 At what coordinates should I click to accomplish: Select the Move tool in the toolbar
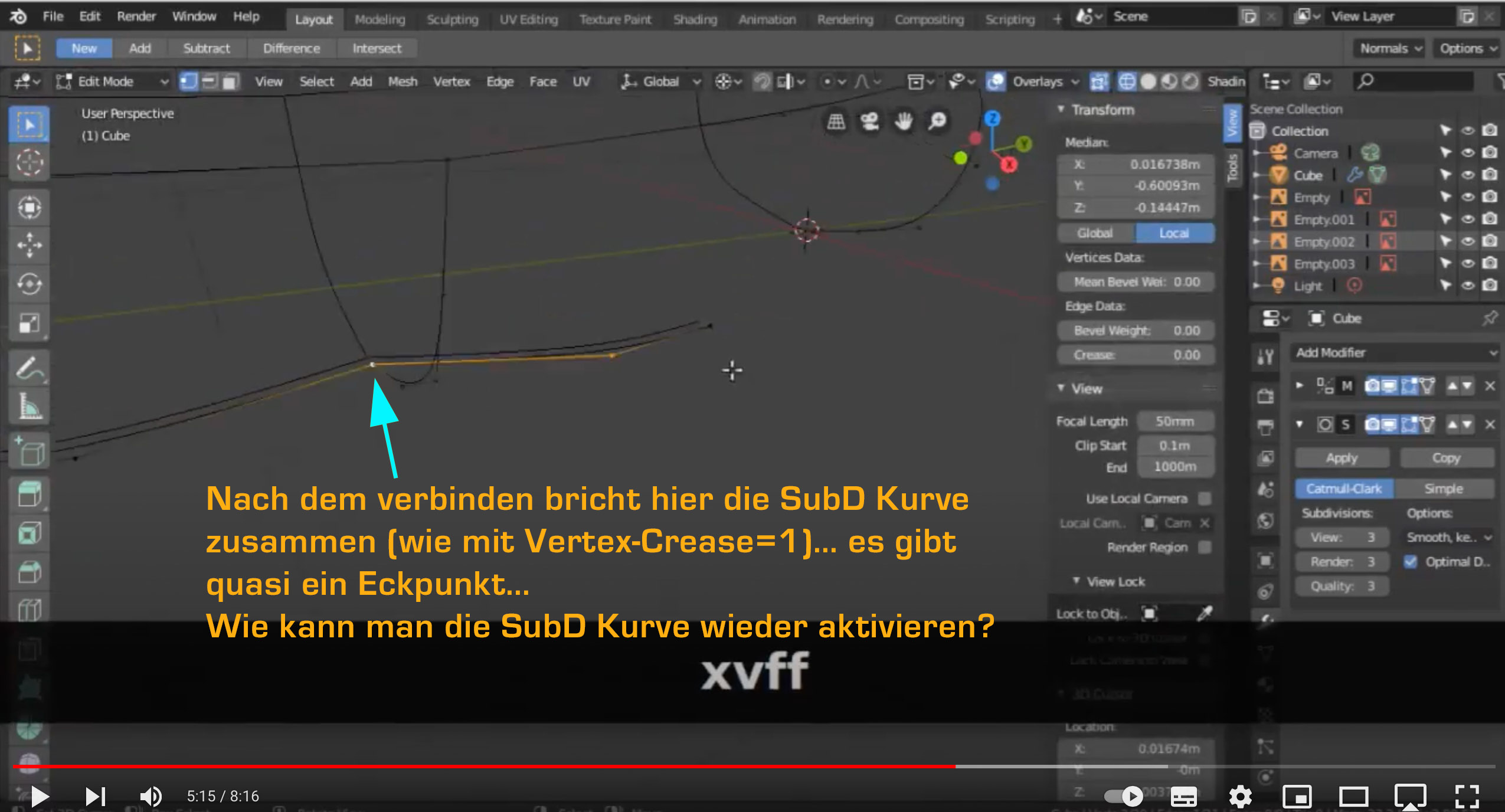29,245
